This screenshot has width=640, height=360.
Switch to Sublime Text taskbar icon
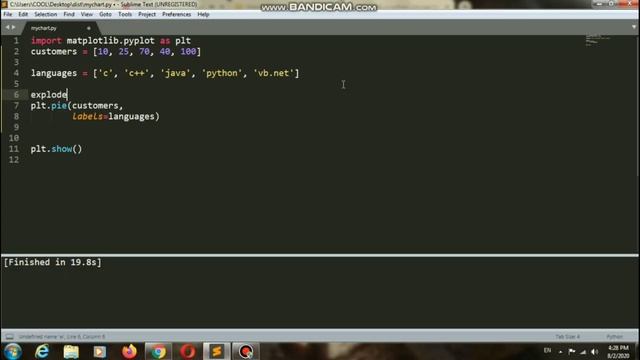(x=217, y=351)
